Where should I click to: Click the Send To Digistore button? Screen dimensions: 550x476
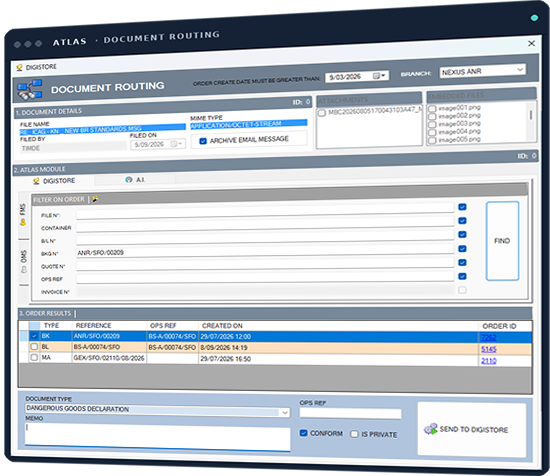pos(472,429)
